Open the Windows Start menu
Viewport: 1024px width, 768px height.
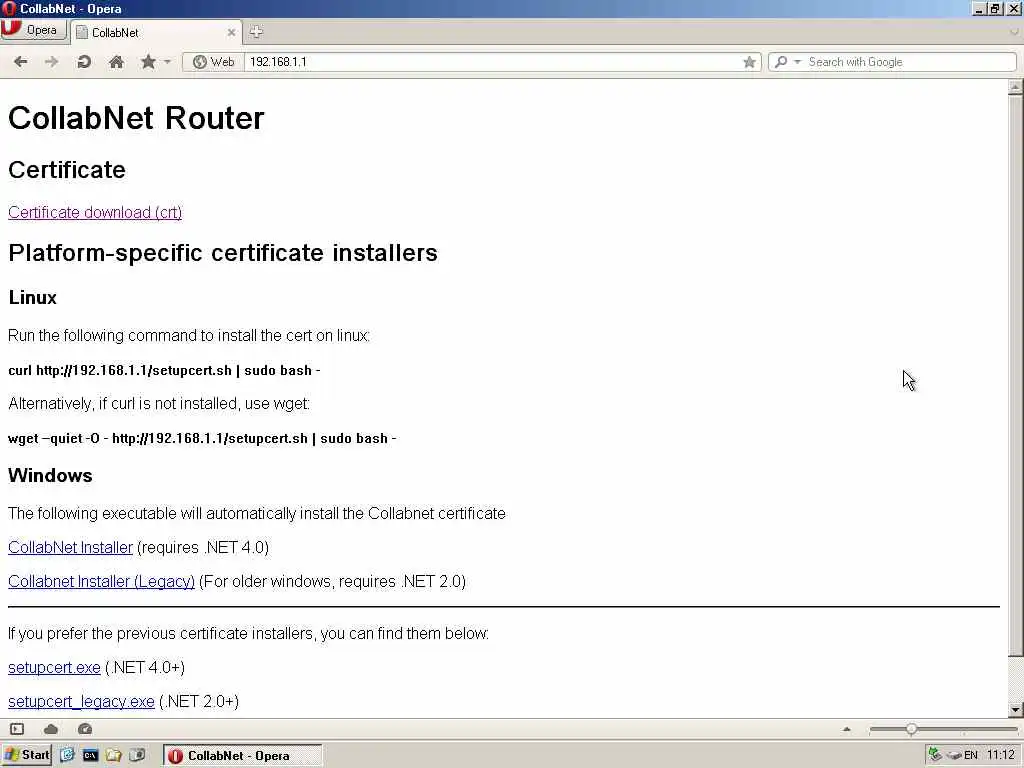26,755
